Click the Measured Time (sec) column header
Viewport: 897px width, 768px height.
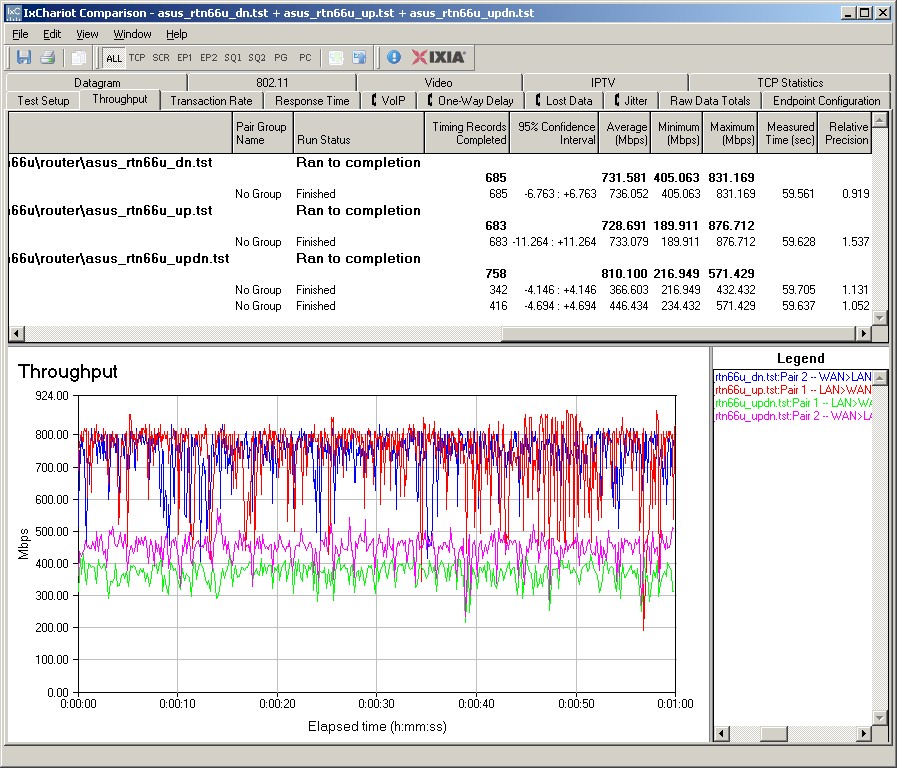tap(788, 133)
